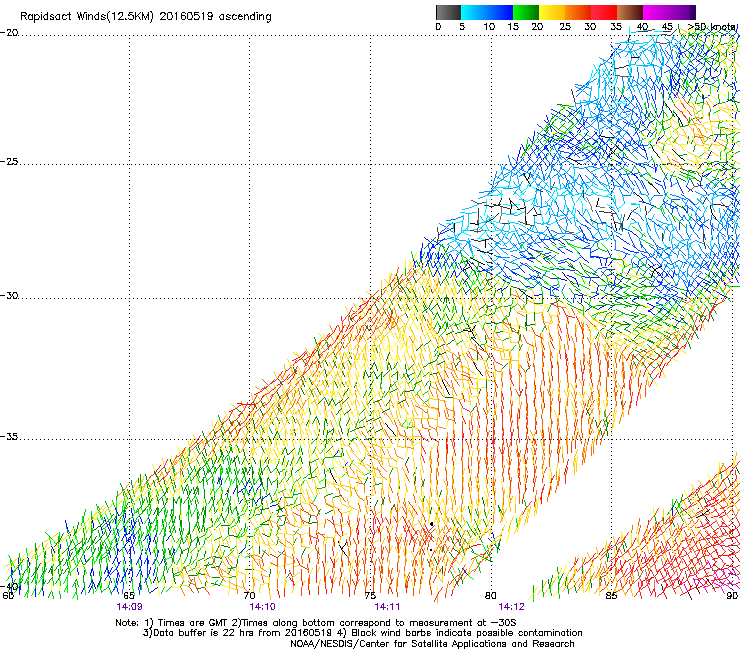Screen dimensions: 740x650
Task: Click the magenta 40-45 knots legend swatch
Action: pyautogui.click(x=656, y=12)
